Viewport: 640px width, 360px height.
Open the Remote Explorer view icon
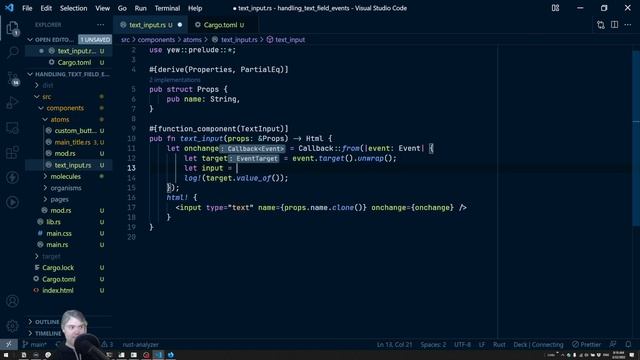coord(12,128)
